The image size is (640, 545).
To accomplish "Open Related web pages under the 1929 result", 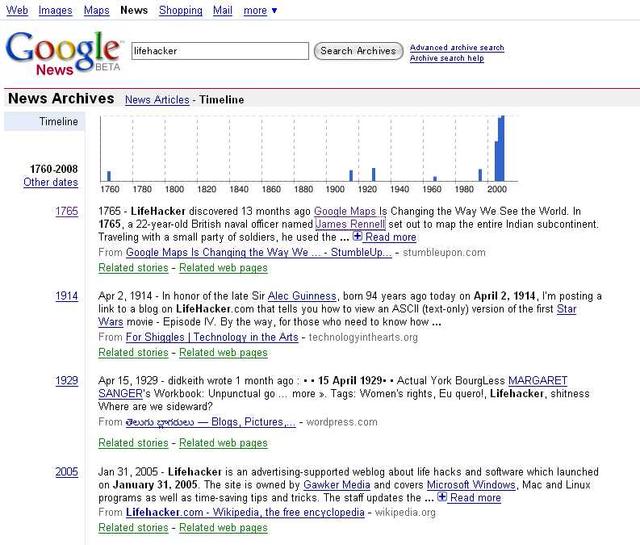I will (x=223, y=443).
